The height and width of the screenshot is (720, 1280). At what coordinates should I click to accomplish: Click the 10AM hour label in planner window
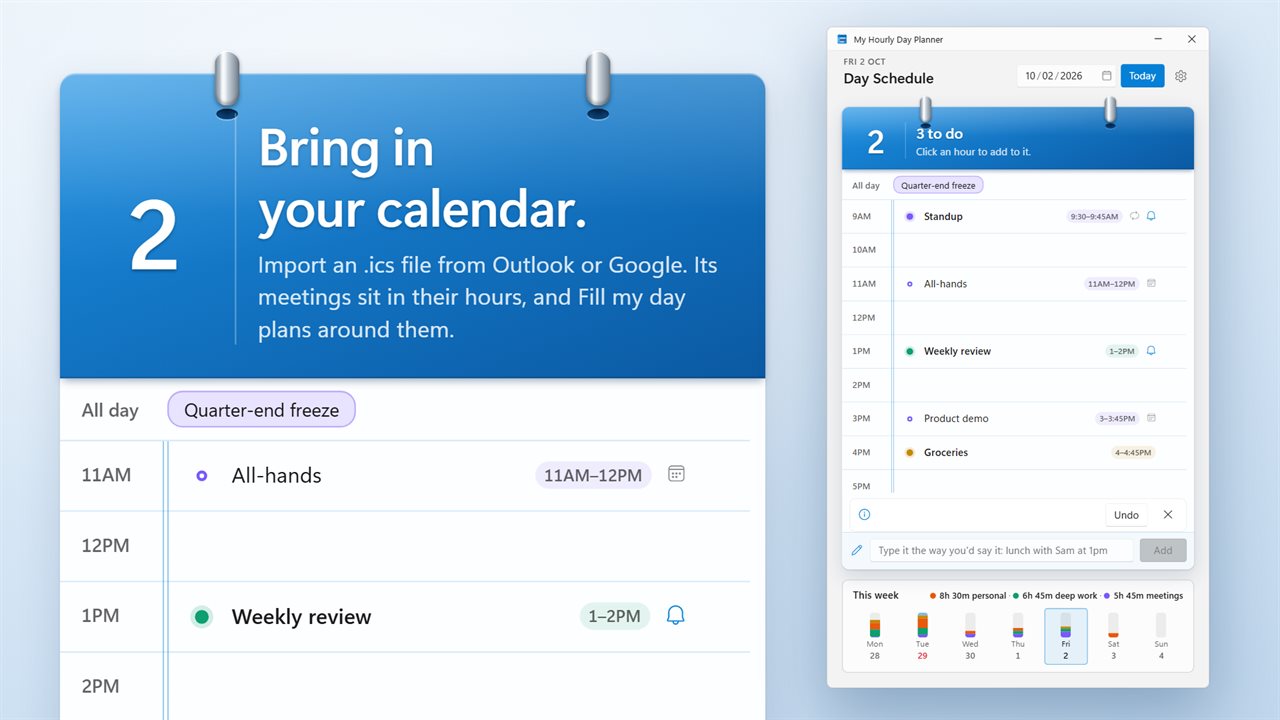tap(864, 250)
